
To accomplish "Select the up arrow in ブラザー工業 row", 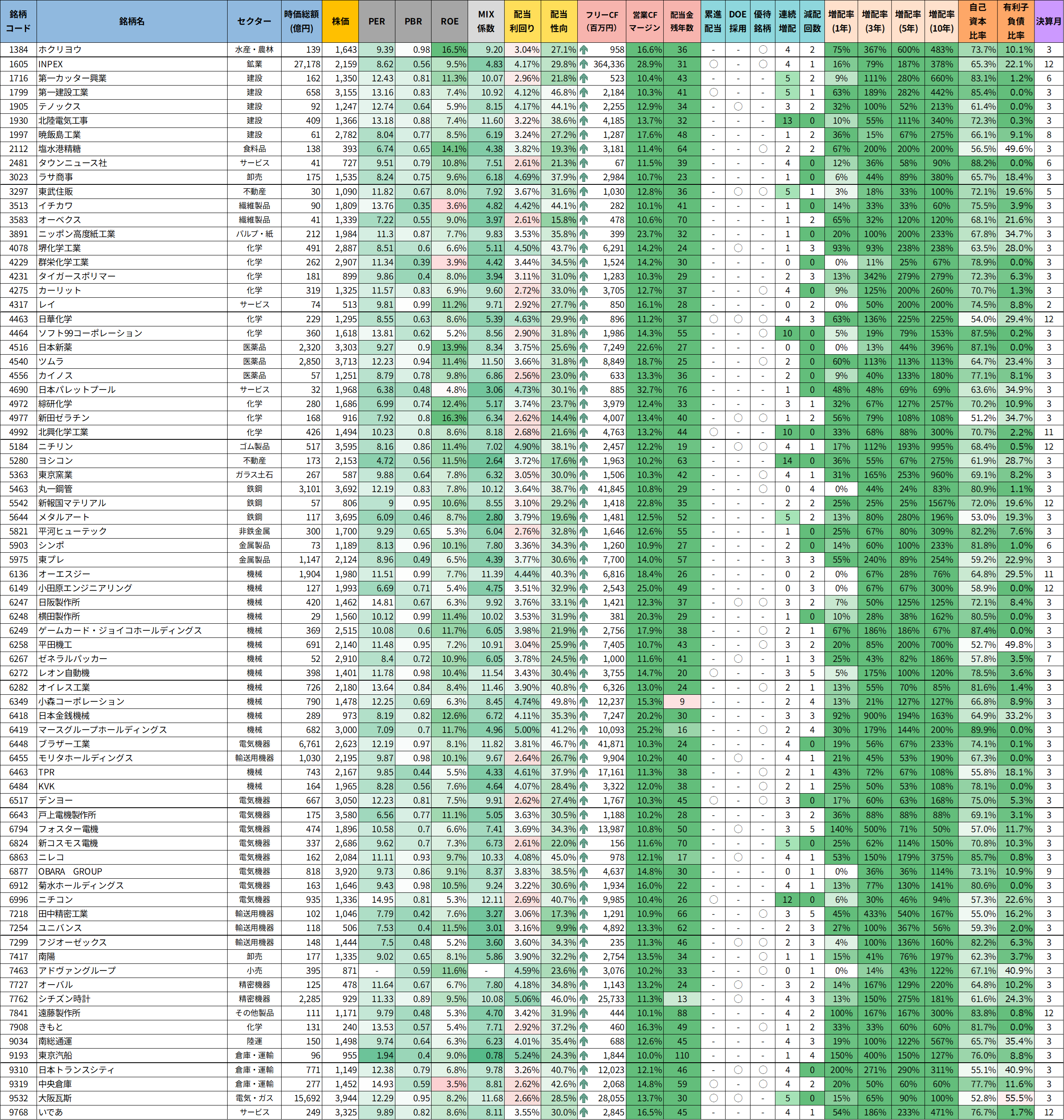I will tap(583, 744).
